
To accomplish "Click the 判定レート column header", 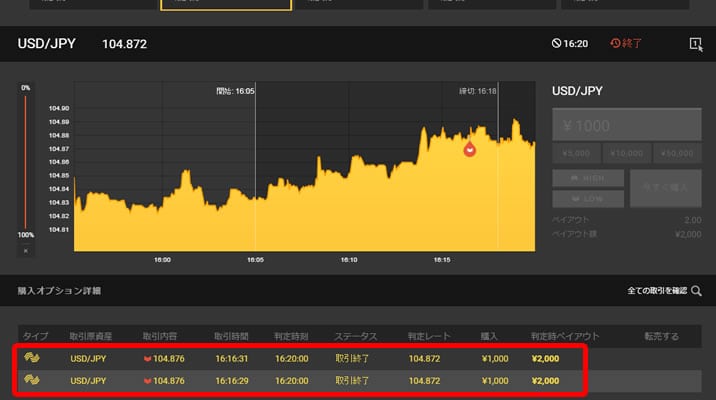I will click(x=429, y=337).
